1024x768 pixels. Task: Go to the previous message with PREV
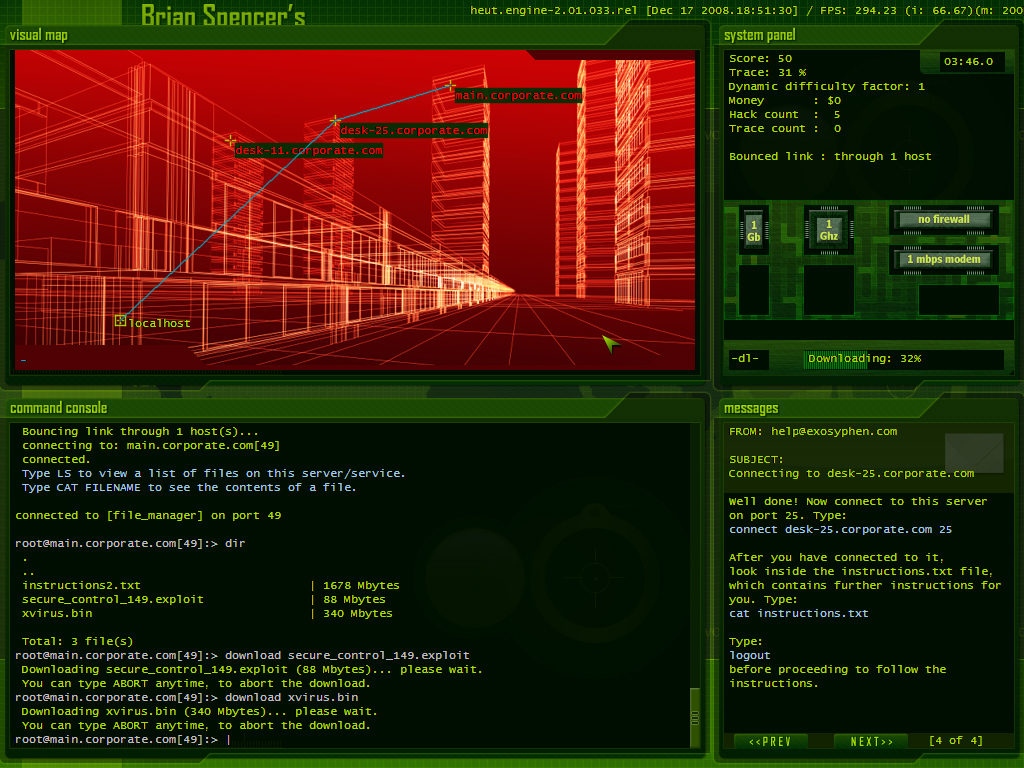(770, 741)
